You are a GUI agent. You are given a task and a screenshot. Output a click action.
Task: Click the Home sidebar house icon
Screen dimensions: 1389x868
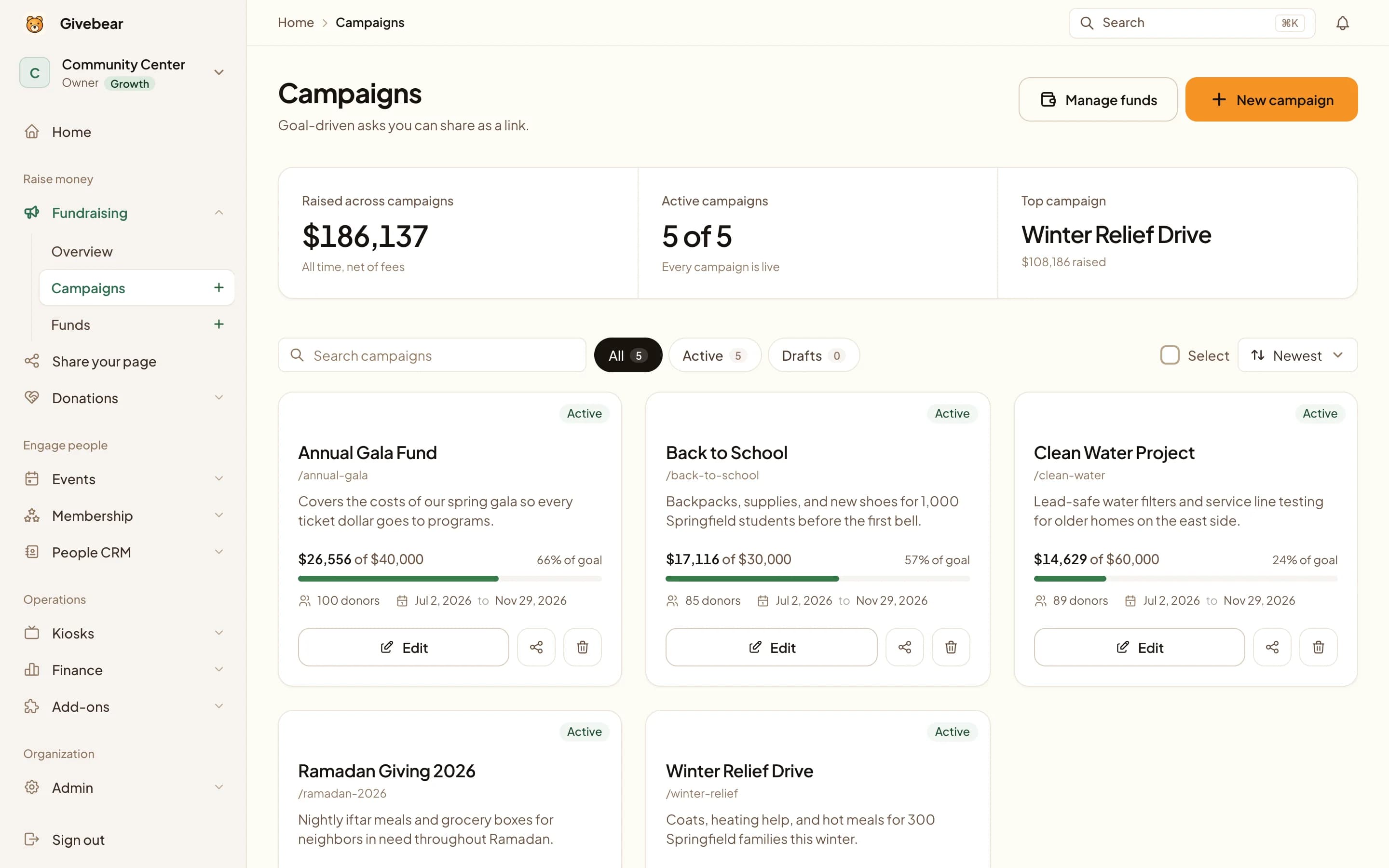click(x=31, y=132)
